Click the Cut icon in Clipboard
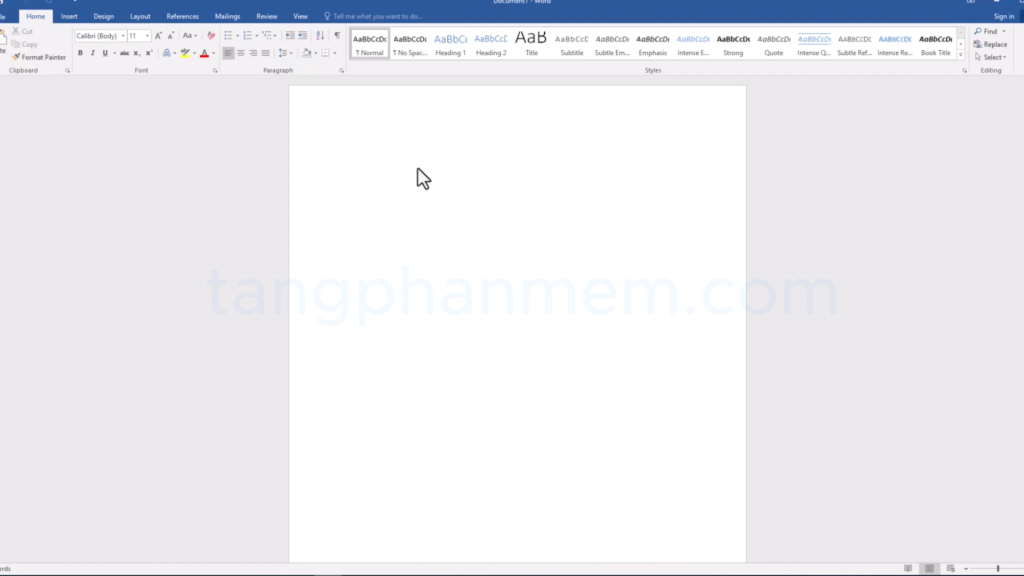This screenshot has width=1024, height=576. 16,31
